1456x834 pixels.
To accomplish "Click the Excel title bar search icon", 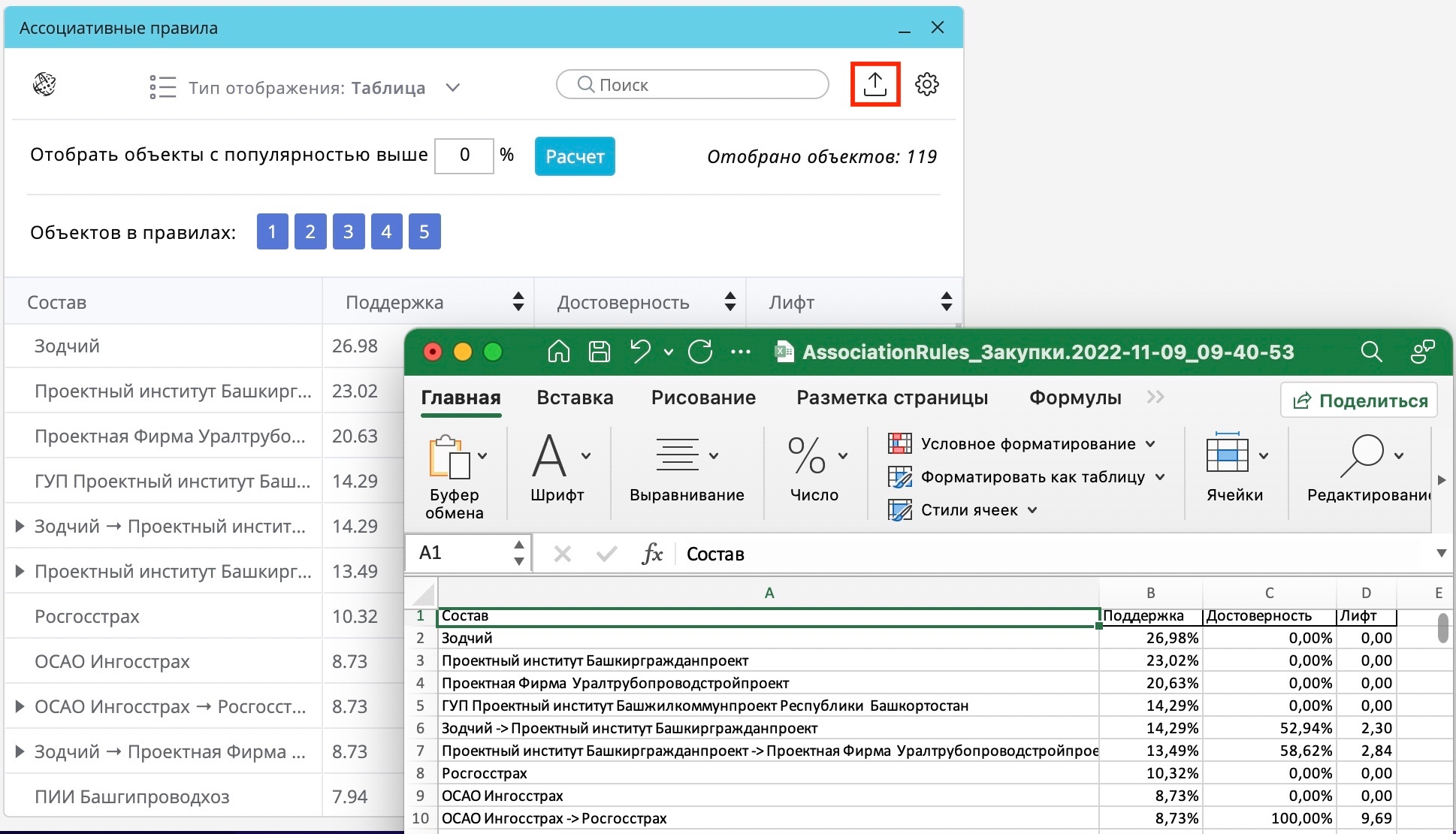I will coord(1371,352).
